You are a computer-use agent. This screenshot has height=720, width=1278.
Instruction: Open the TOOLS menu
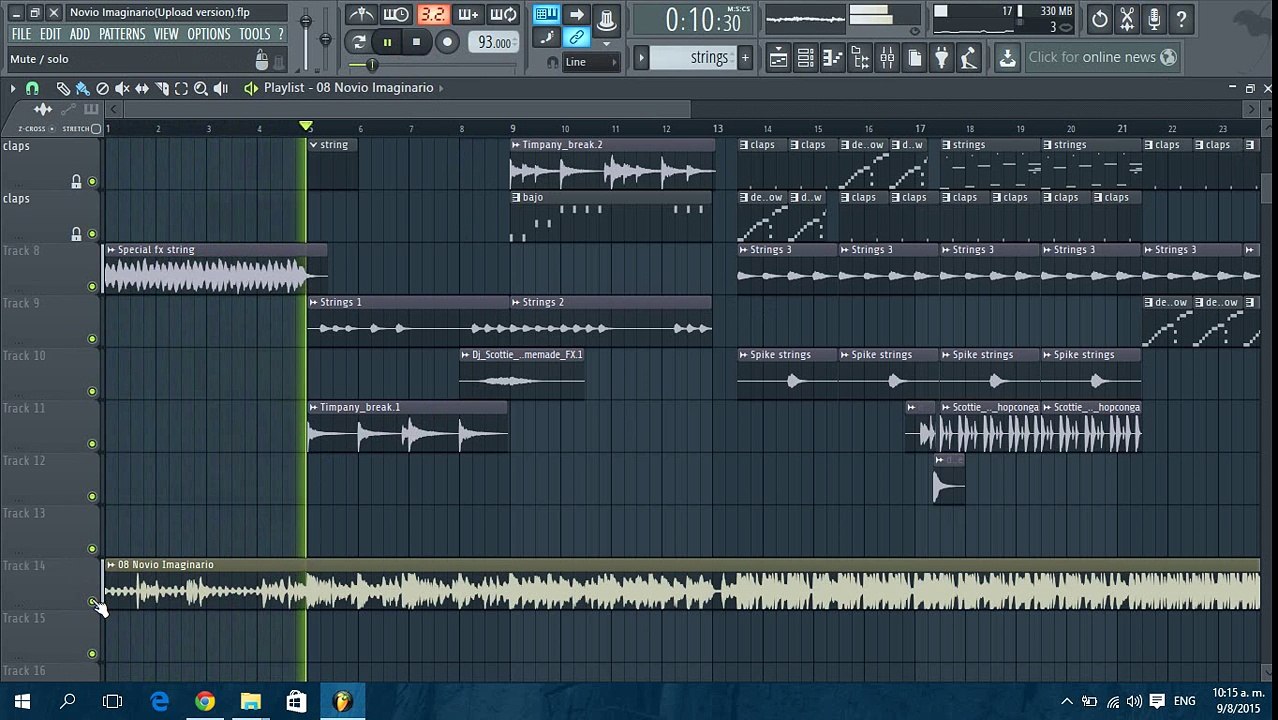point(254,34)
